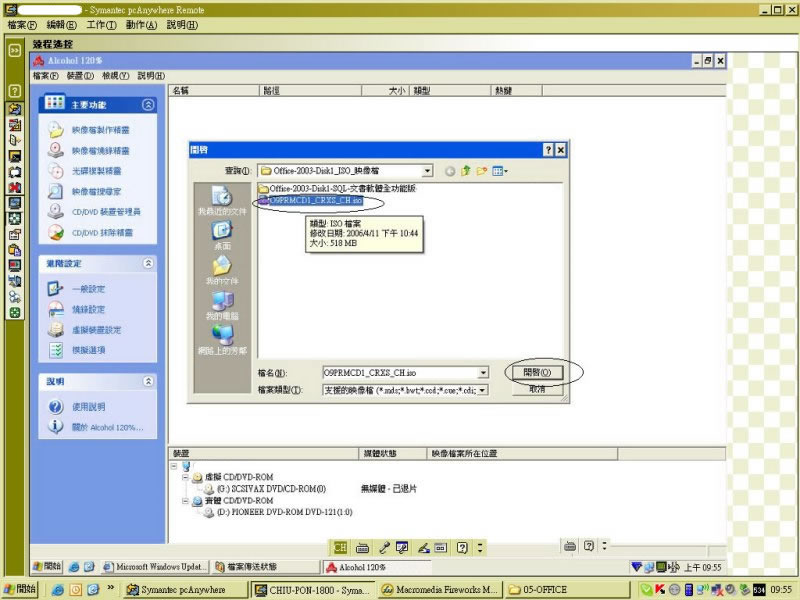Click Internet Explorer icon in remote quick launch
This screenshot has width=800, height=600.
point(74,566)
